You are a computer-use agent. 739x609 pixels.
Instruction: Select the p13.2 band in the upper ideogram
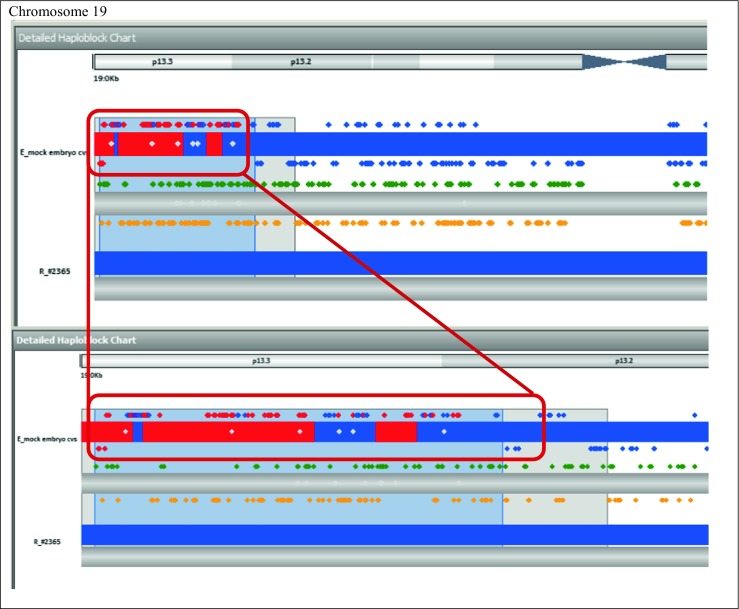301,62
